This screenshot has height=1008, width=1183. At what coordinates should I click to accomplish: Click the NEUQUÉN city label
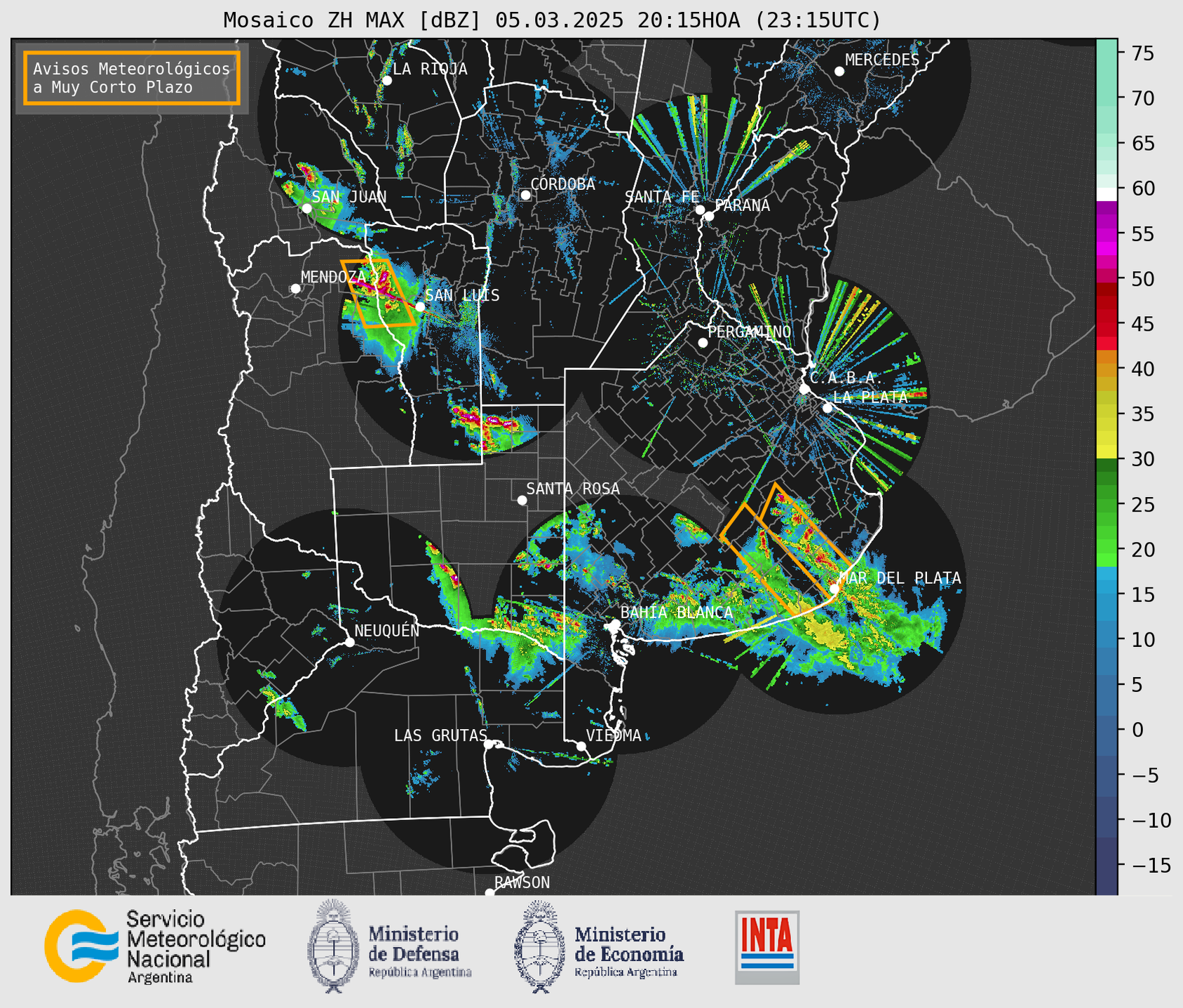(x=387, y=630)
